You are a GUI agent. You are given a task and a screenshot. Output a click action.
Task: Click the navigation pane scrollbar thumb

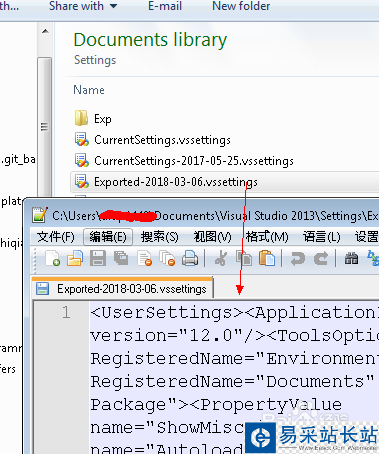[44, 127]
